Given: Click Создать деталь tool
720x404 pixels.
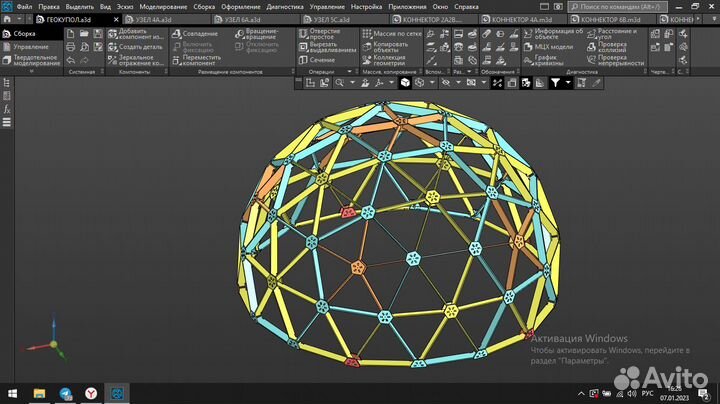Looking at the screenshot, I should coord(135,47).
